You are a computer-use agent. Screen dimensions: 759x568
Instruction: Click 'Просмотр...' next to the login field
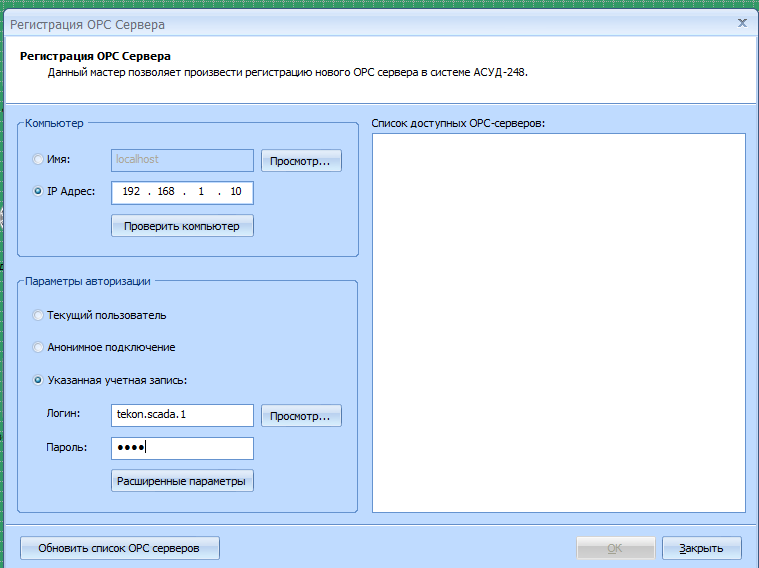click(x=301, y=416)
